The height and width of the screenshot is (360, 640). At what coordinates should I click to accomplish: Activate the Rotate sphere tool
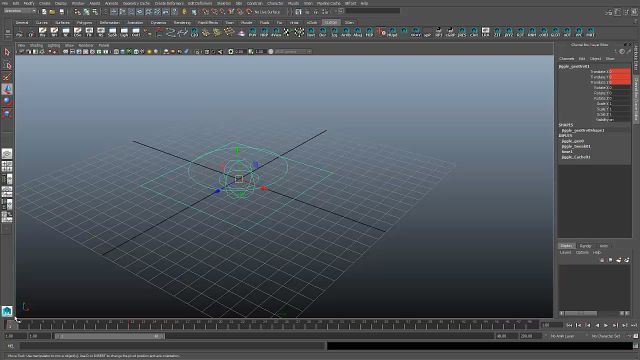[7, 101]
